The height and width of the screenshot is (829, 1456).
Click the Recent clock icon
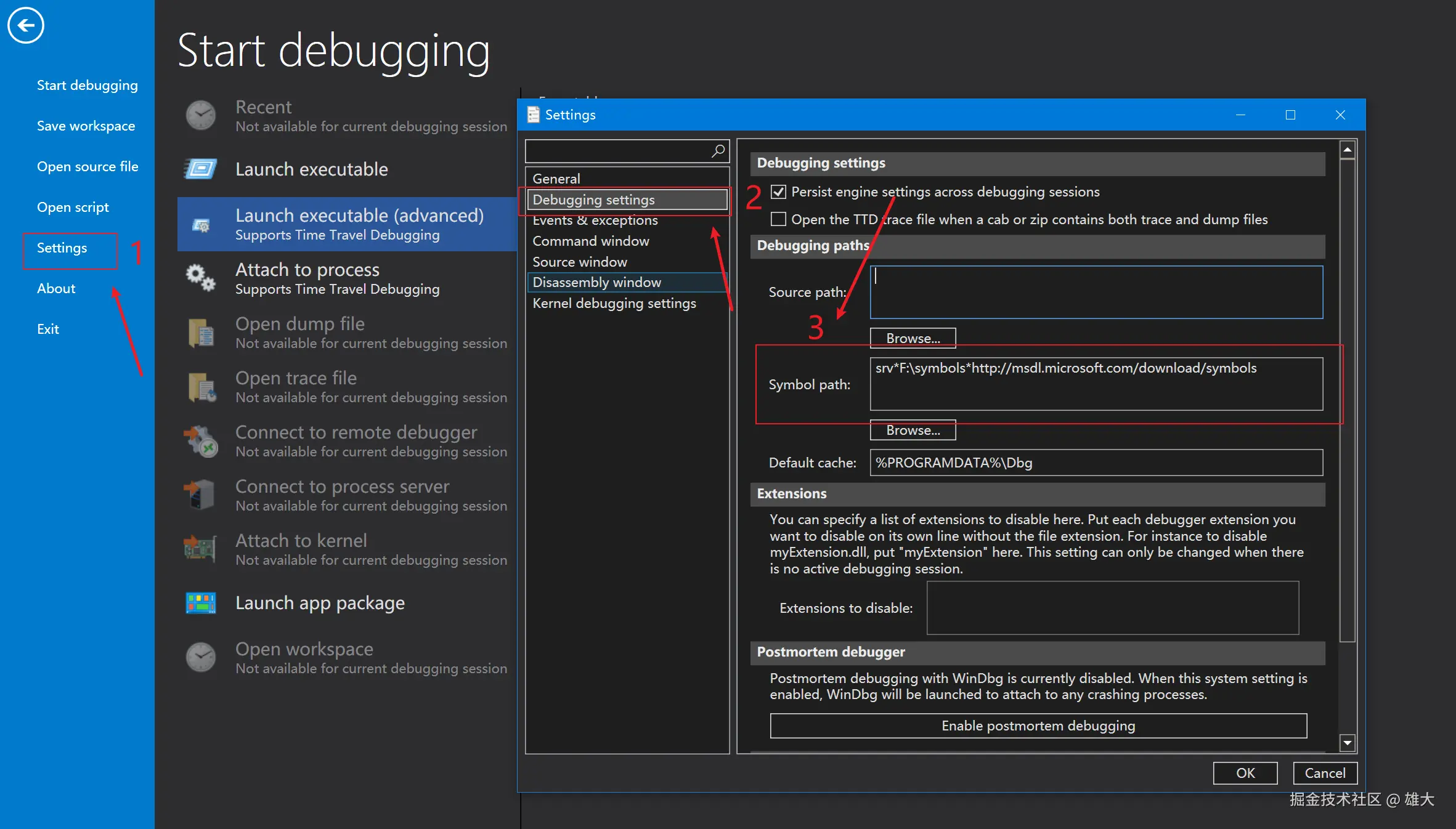201,115
